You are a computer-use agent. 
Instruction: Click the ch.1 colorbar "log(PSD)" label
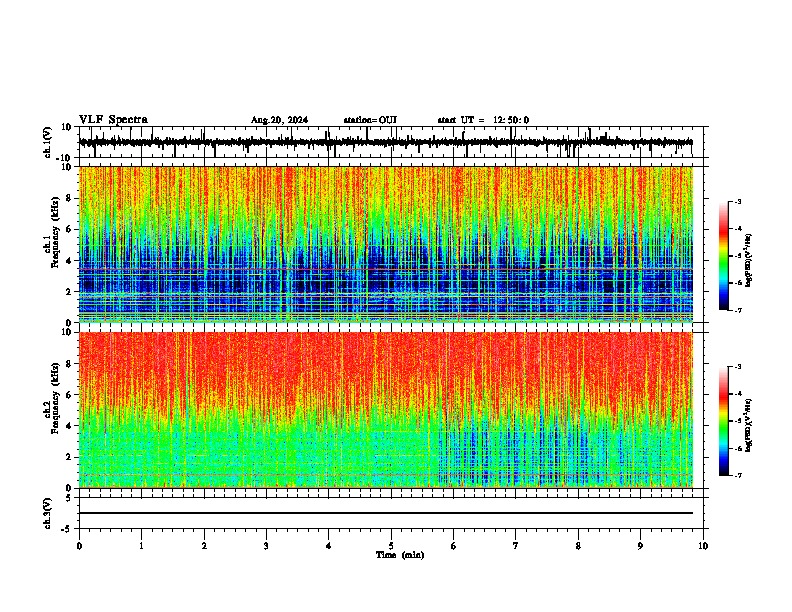click(x=749, y=261)
